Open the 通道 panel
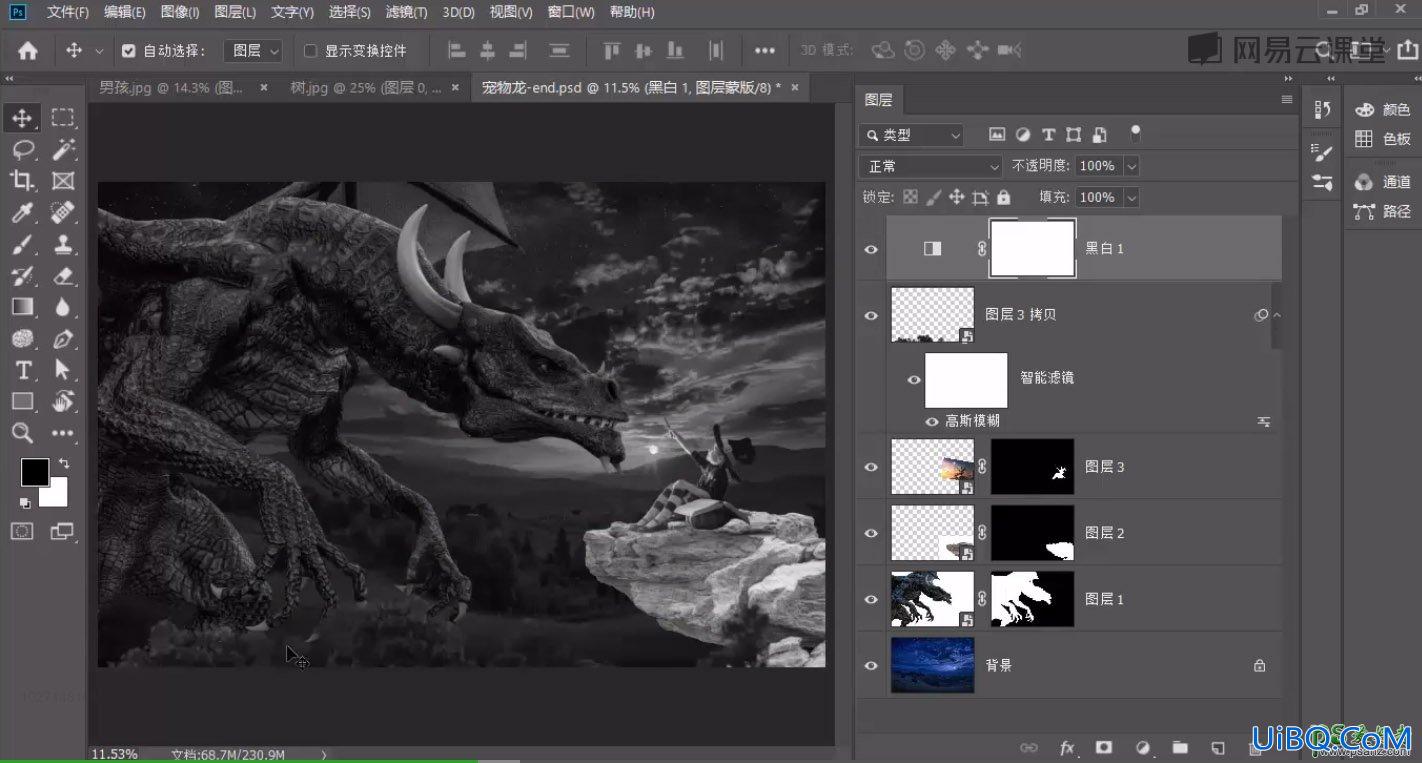The height and width of the screenshot is (763, 1422). [1383, 182]
